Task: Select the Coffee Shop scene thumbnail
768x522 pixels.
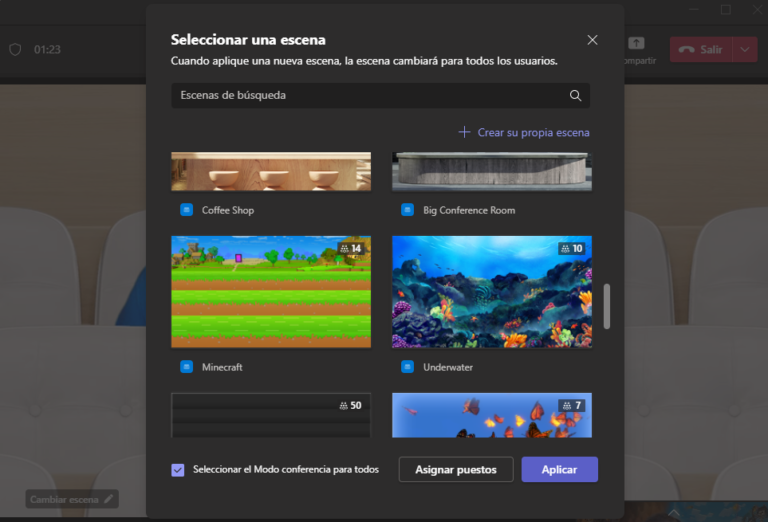Action: point(271,171)
